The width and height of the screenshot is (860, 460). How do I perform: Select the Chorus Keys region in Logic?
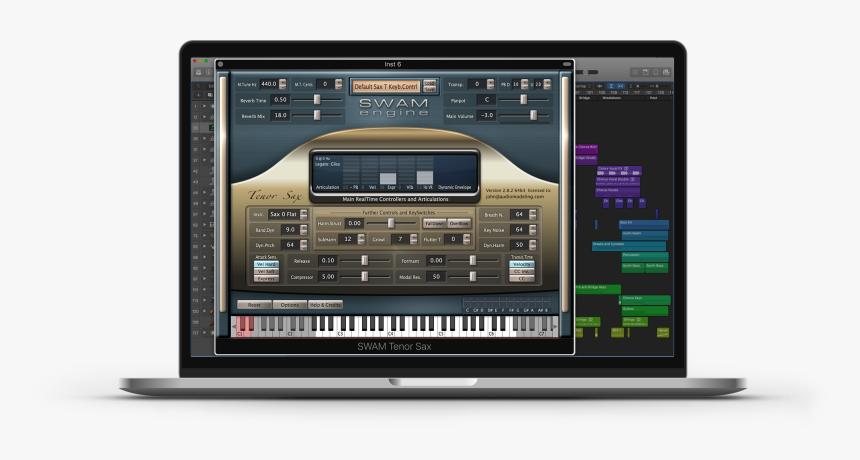(x=645, y=300)
